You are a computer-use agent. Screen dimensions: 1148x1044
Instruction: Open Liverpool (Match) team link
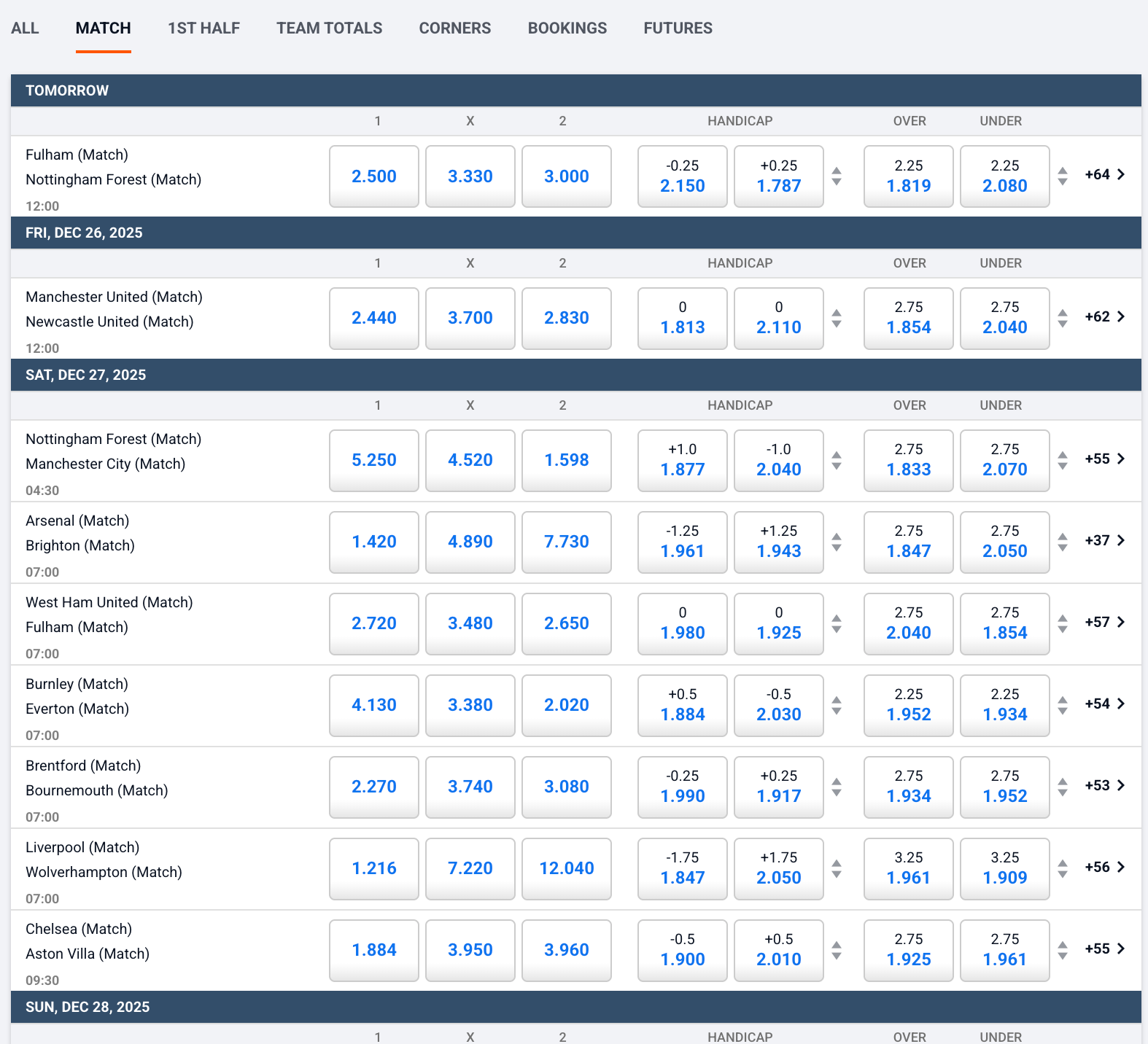[82, 847]
